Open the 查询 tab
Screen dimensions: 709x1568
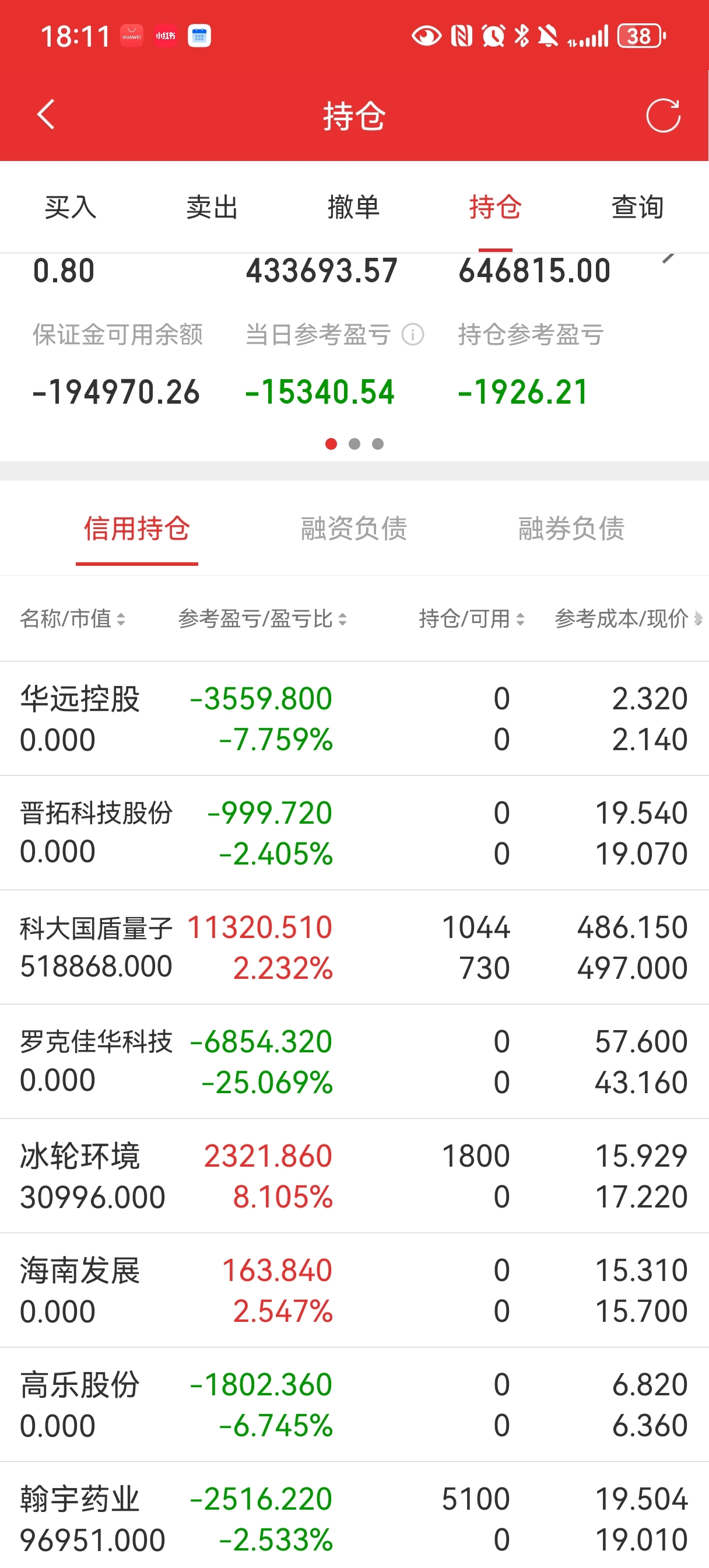pyautogui.click(x=637, y=208)
